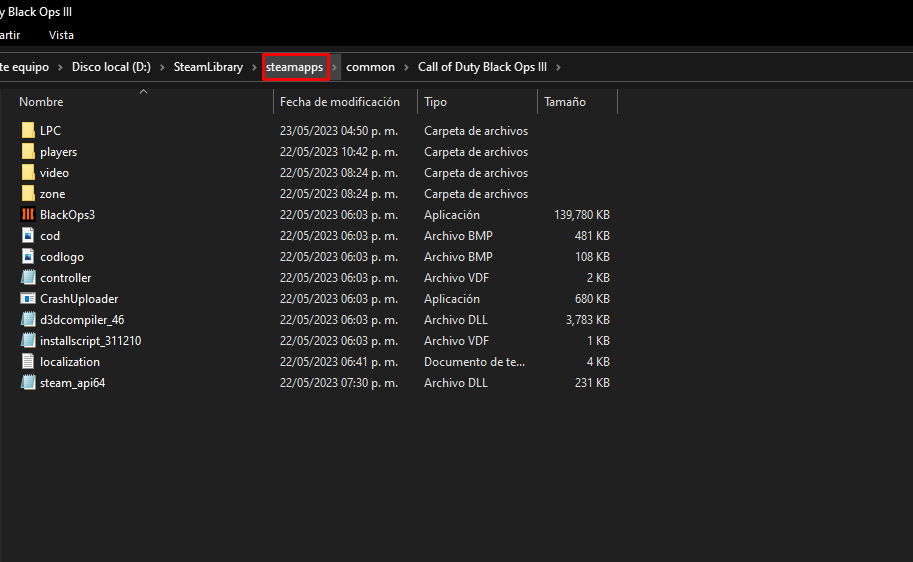
Task: Select the players folder icon
Action: [28, 151]
